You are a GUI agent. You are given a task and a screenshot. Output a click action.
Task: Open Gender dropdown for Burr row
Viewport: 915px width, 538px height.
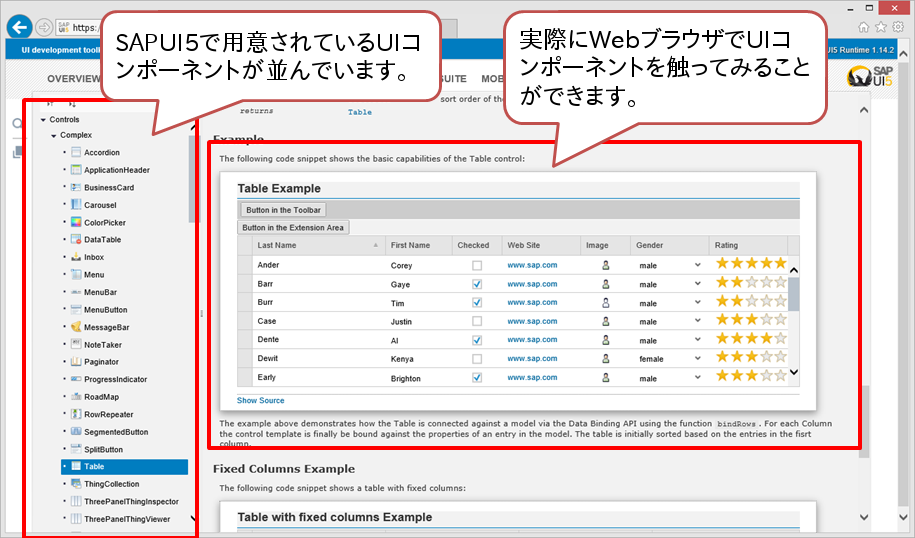coord(697,302)
